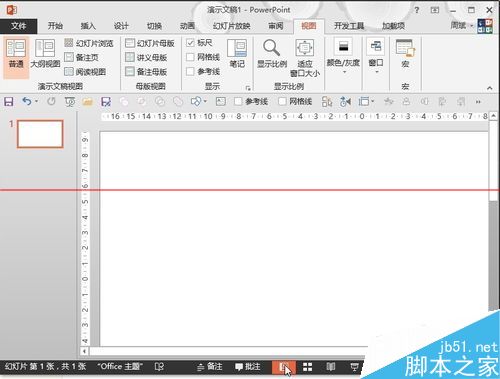
Task: Click the spell check icon in status bar
Action: pos(159,367)
